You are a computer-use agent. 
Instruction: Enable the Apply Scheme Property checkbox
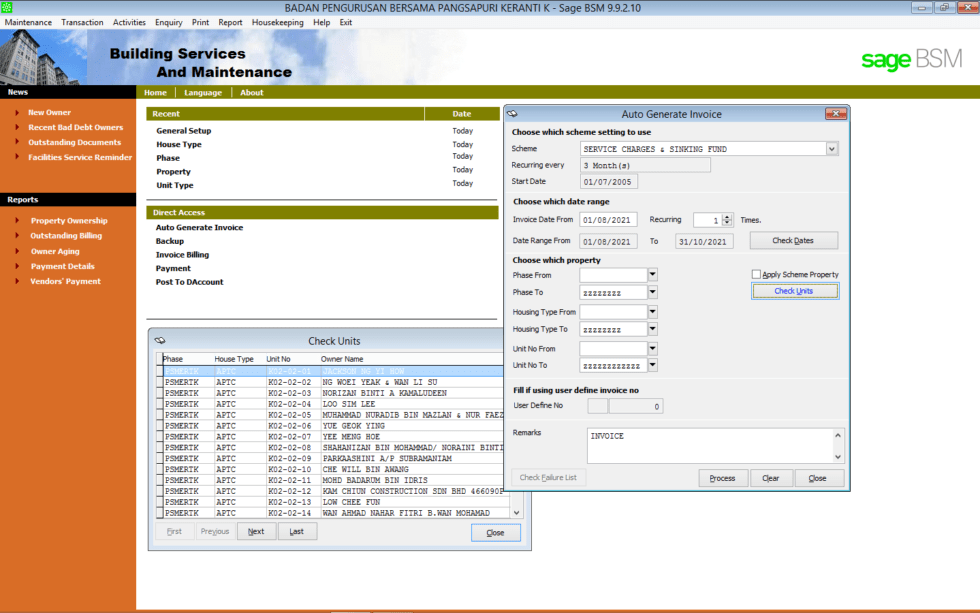pyautogui.click(x=757, y=273)
